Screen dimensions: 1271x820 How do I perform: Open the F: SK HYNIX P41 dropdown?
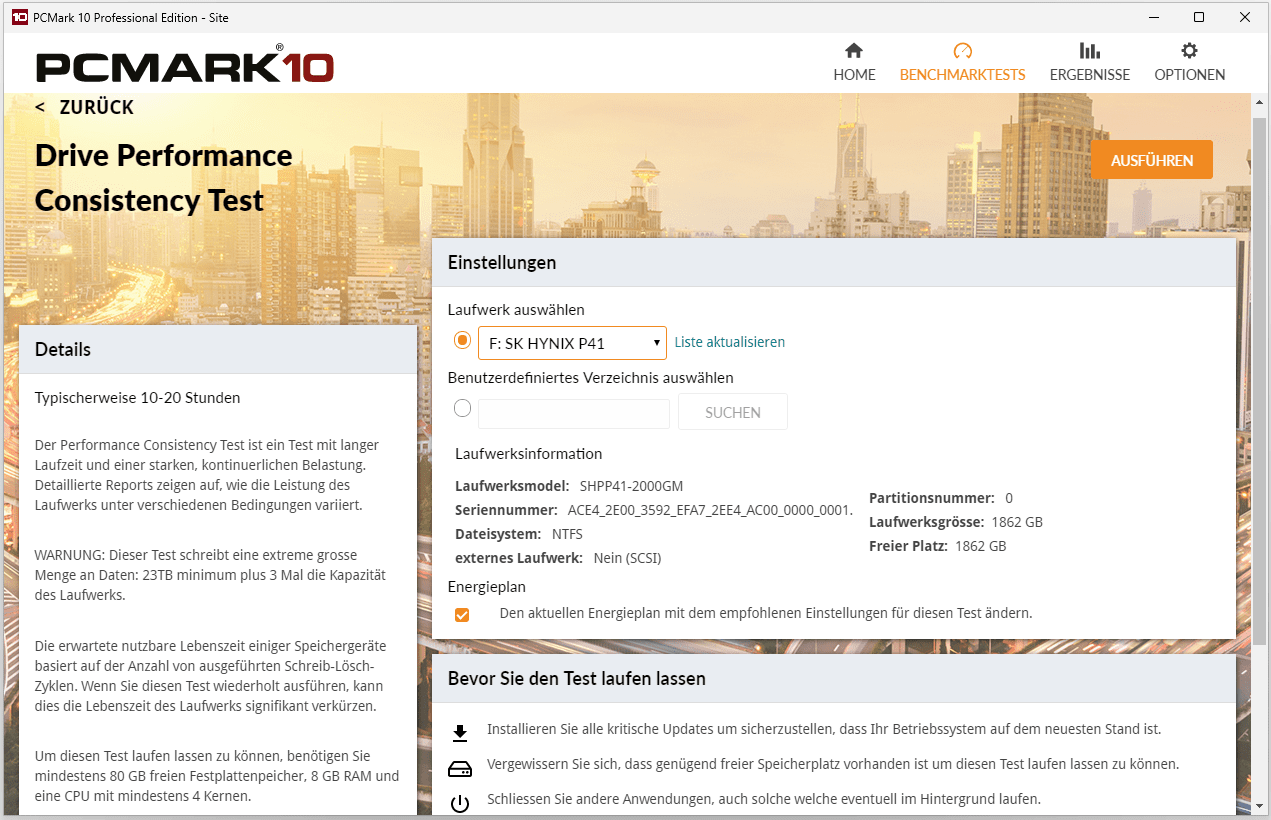[x=572, y=343]
